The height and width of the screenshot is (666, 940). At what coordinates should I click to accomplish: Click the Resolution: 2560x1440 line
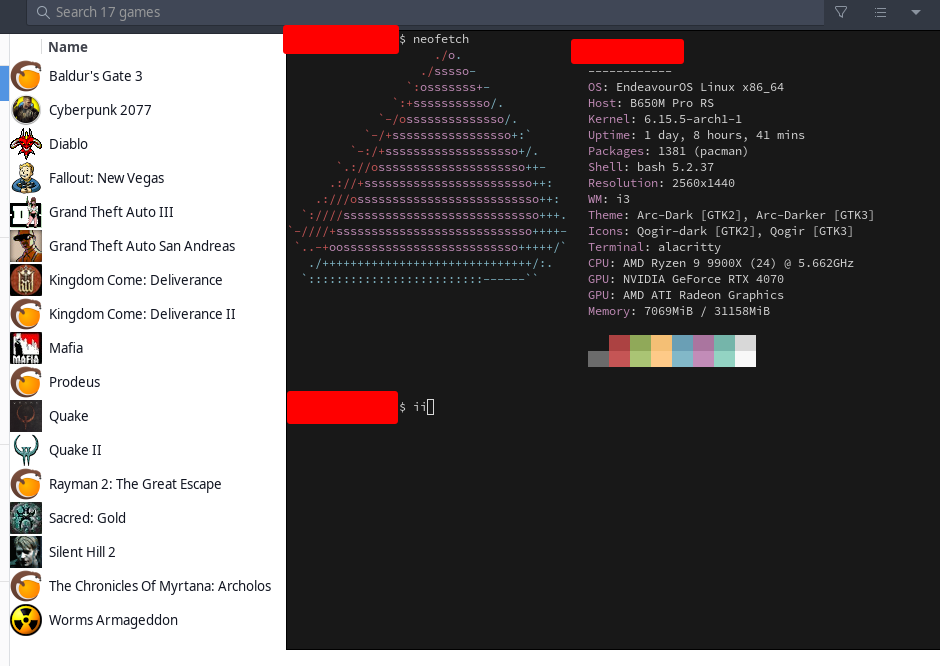(661, 183)
